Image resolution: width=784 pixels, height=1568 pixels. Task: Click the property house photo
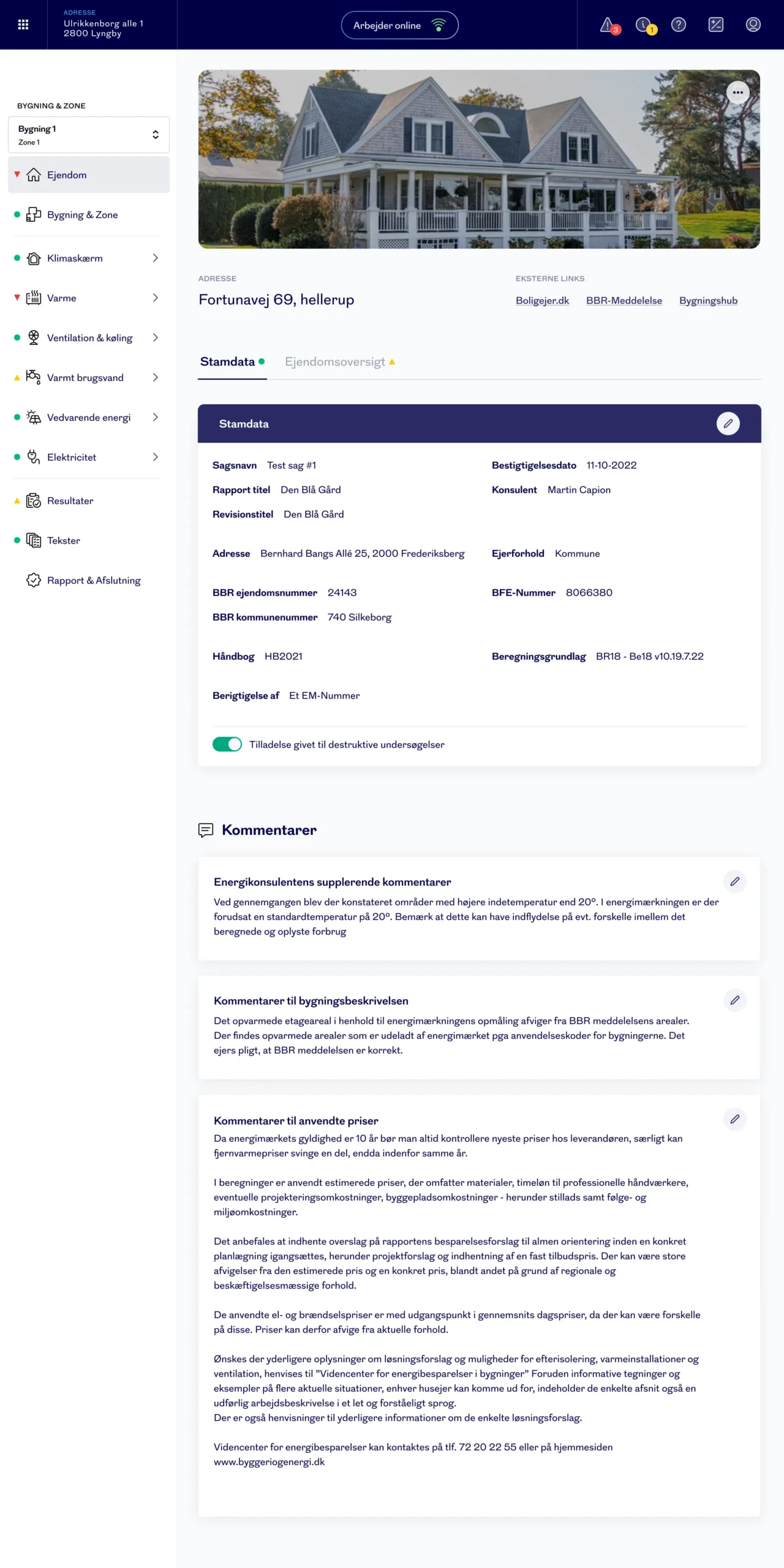click(x=479, y=159)
